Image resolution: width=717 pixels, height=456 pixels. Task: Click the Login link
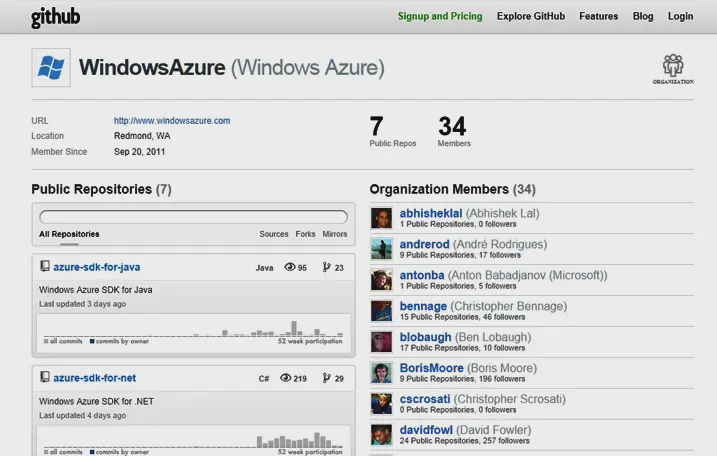point(680,16)
